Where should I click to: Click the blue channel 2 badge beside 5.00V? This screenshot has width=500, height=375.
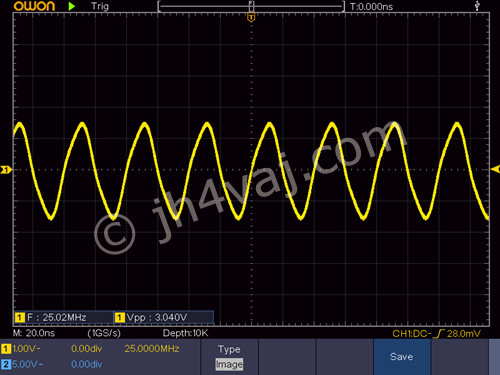point(6,364)
